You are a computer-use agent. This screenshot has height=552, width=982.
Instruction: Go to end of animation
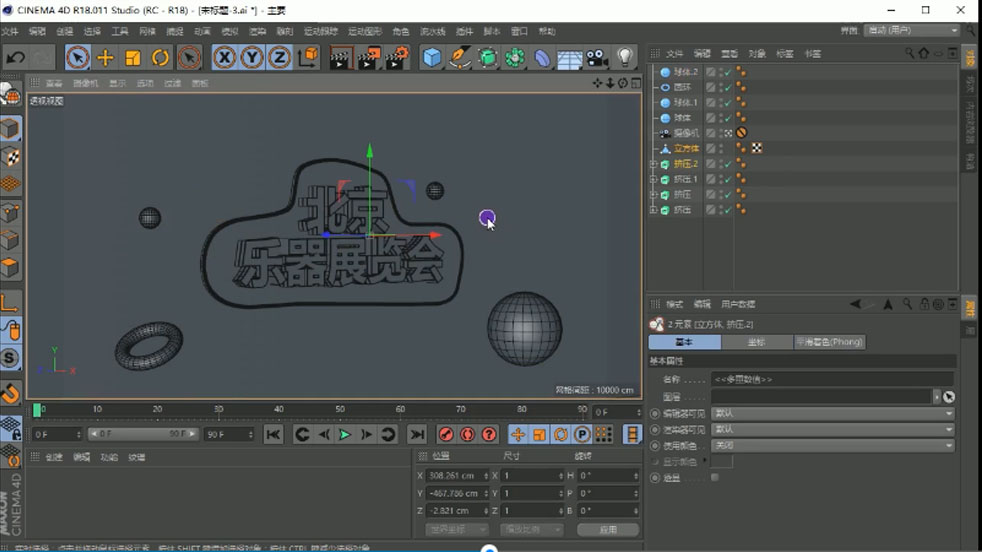[x=416, y=434]
